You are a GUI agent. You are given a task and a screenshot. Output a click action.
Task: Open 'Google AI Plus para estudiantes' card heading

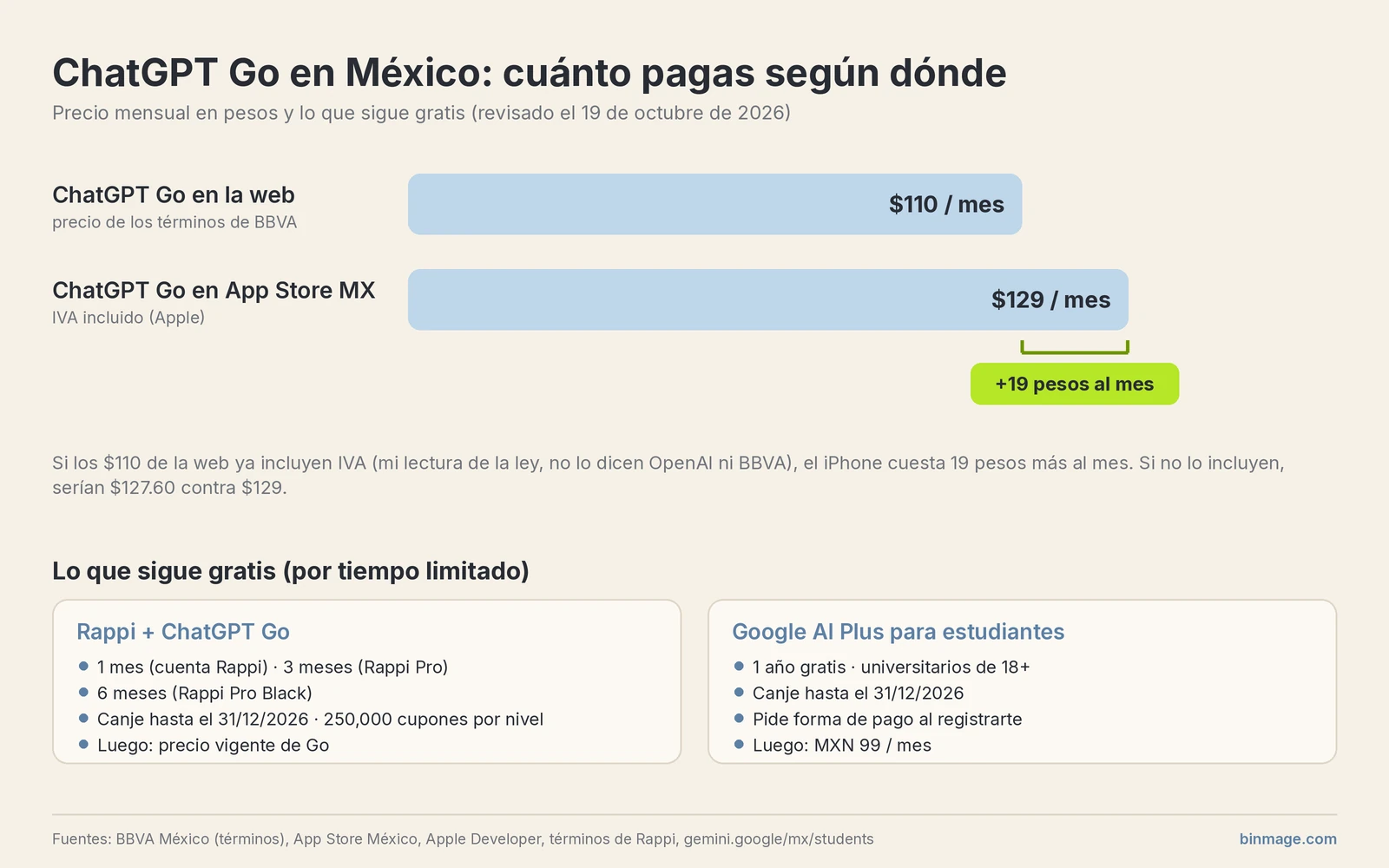pyautogui.click(x=899, y=632)
